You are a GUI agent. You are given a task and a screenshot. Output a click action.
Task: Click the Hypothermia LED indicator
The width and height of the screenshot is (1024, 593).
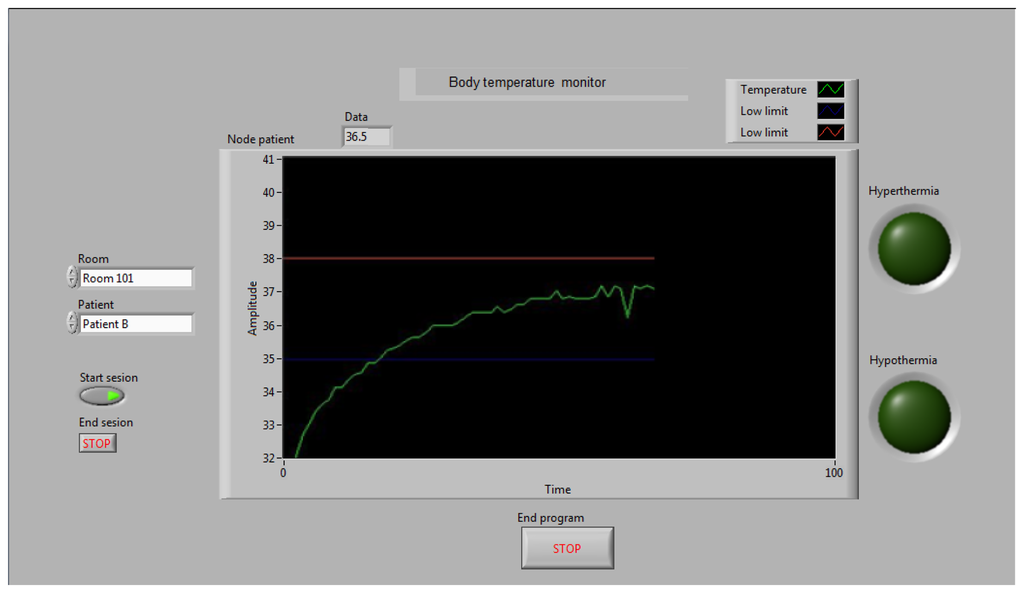click(913, 415)
